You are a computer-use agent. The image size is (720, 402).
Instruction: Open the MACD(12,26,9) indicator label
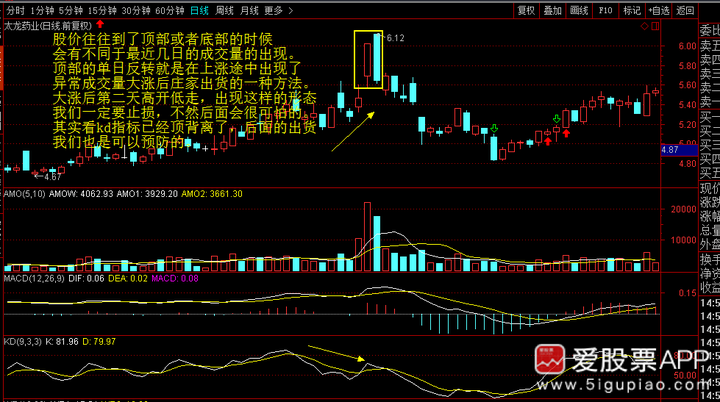tap(34, 278)
